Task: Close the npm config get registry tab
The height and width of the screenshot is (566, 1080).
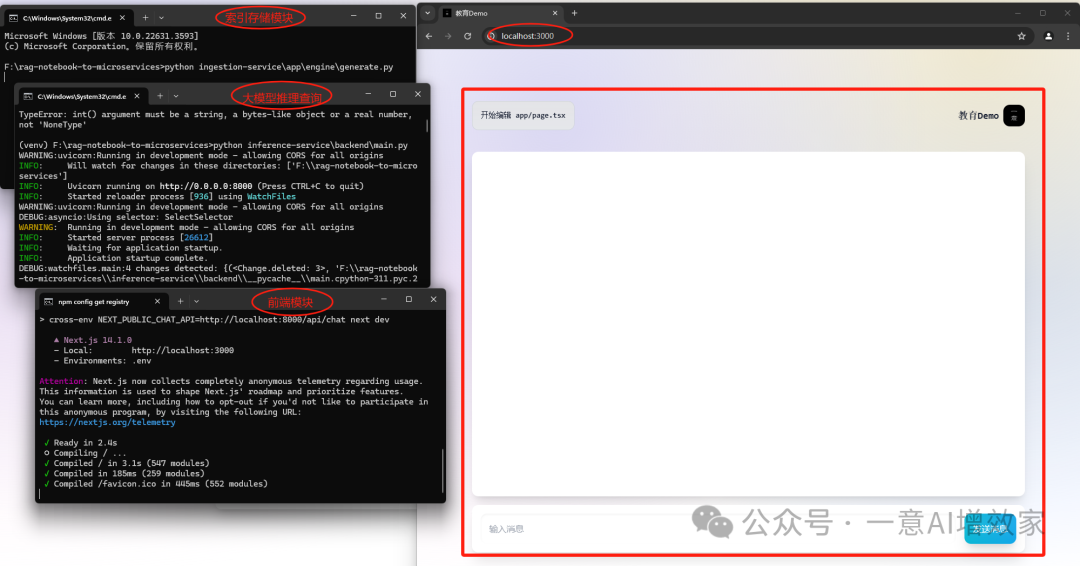Action: click(157, 302)
